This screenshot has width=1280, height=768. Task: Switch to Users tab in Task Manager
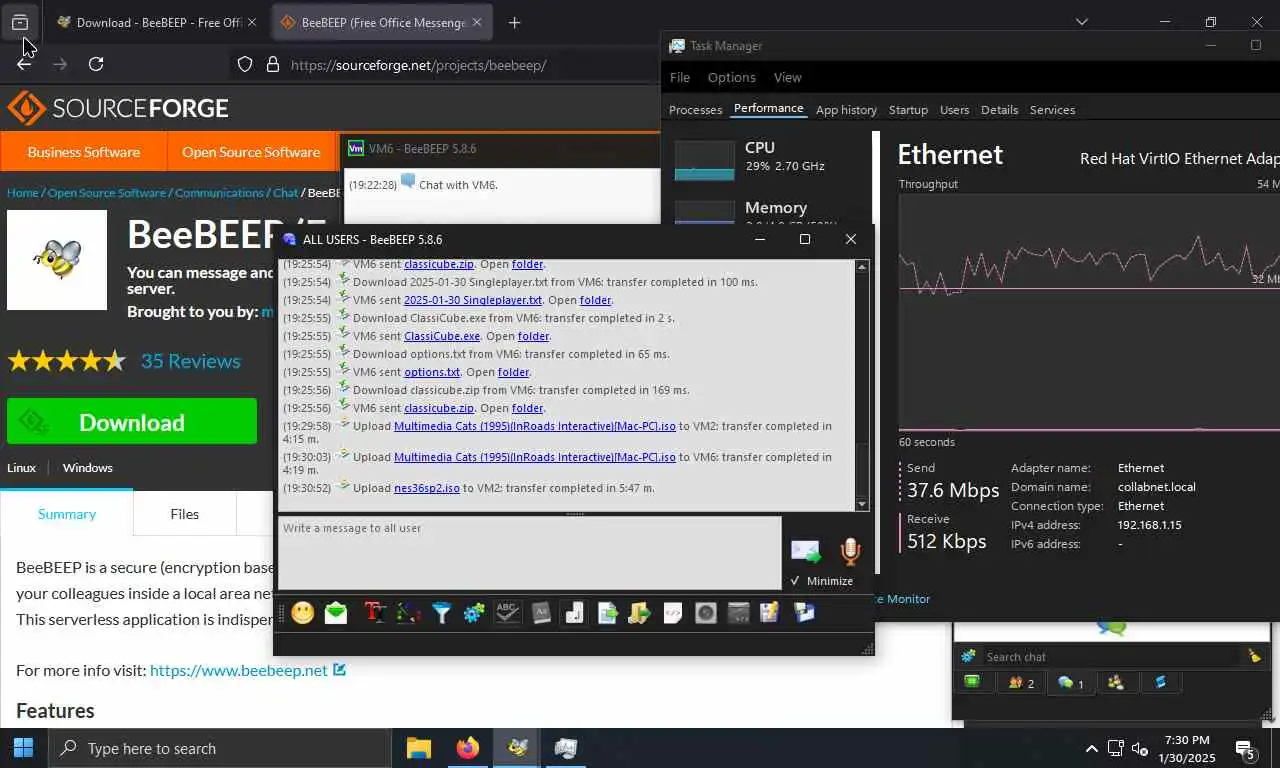pos(955,110)
